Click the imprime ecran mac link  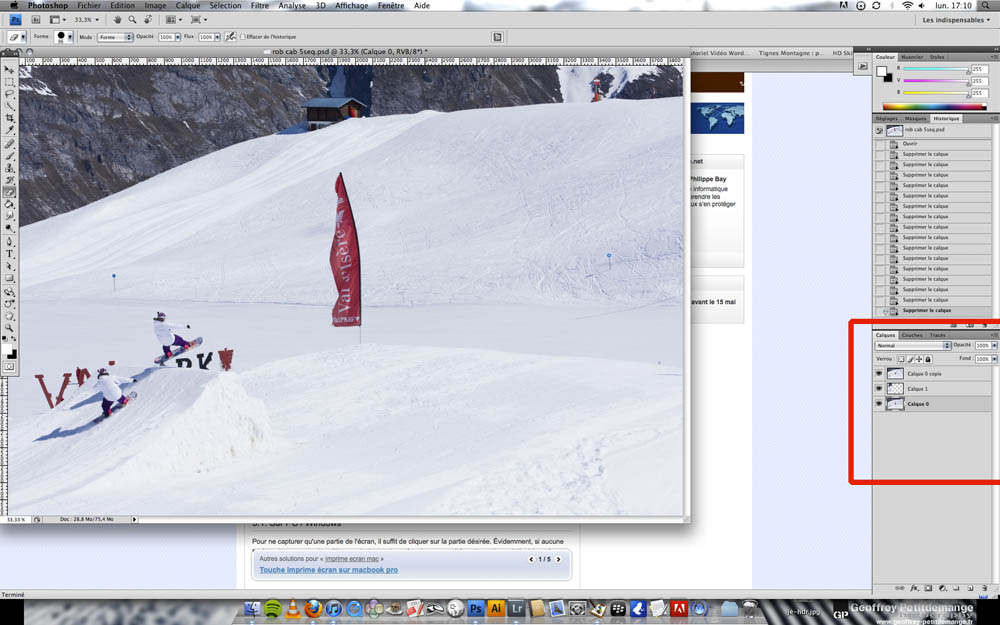coord(351,559)
